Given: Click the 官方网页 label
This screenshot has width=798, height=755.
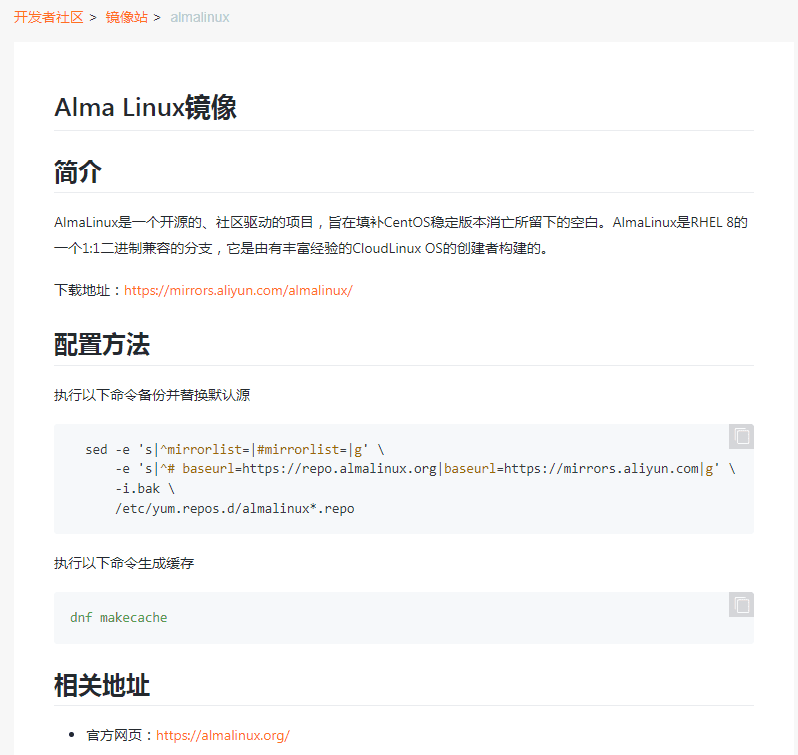Looking at the screenshot, I should (x=120, y=735).
